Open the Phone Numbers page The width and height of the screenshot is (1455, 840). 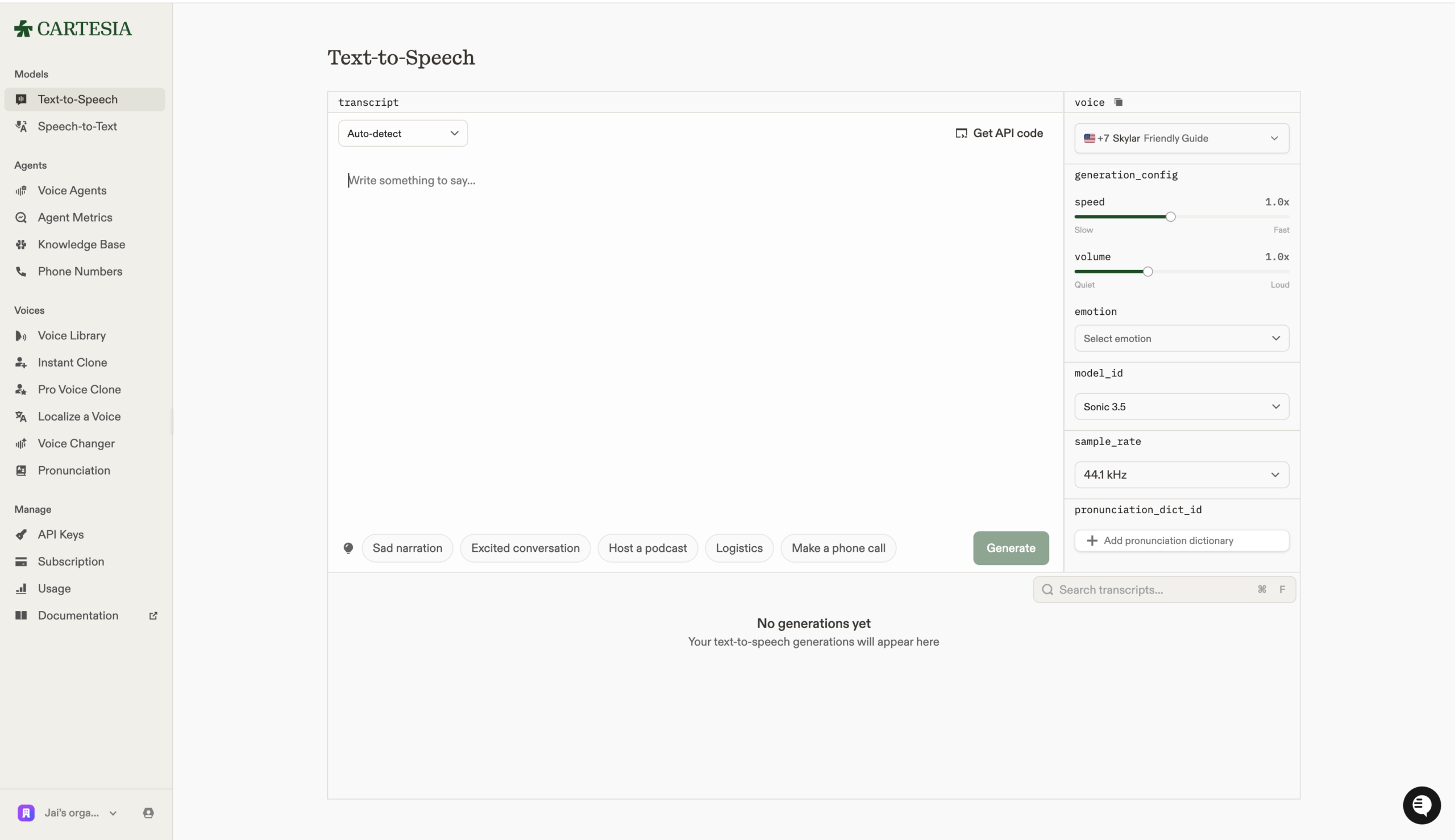(x=85, y=271)
